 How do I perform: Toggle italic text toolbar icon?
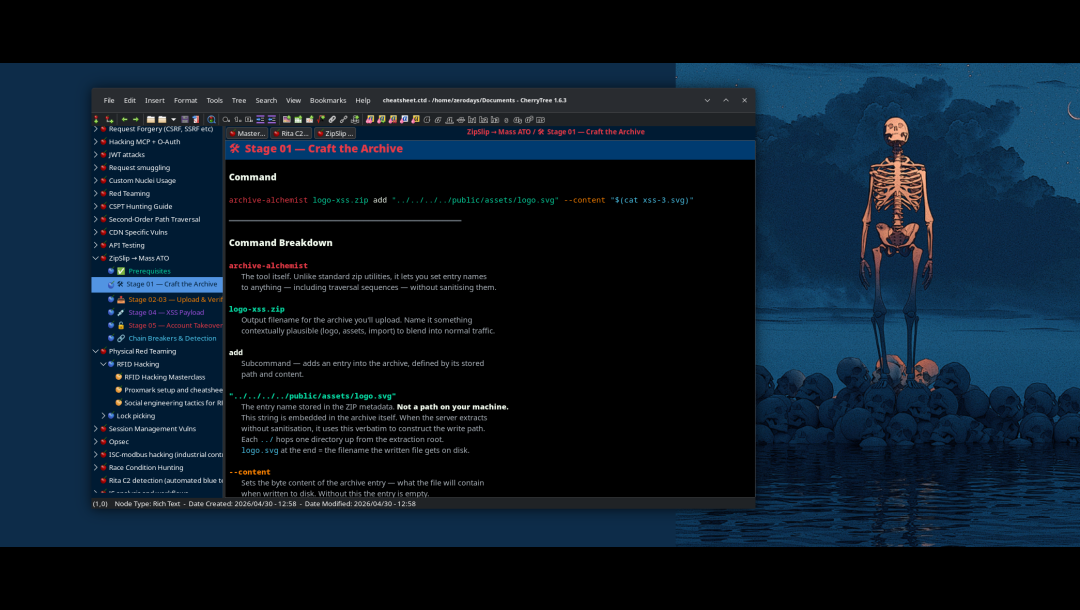438,119
